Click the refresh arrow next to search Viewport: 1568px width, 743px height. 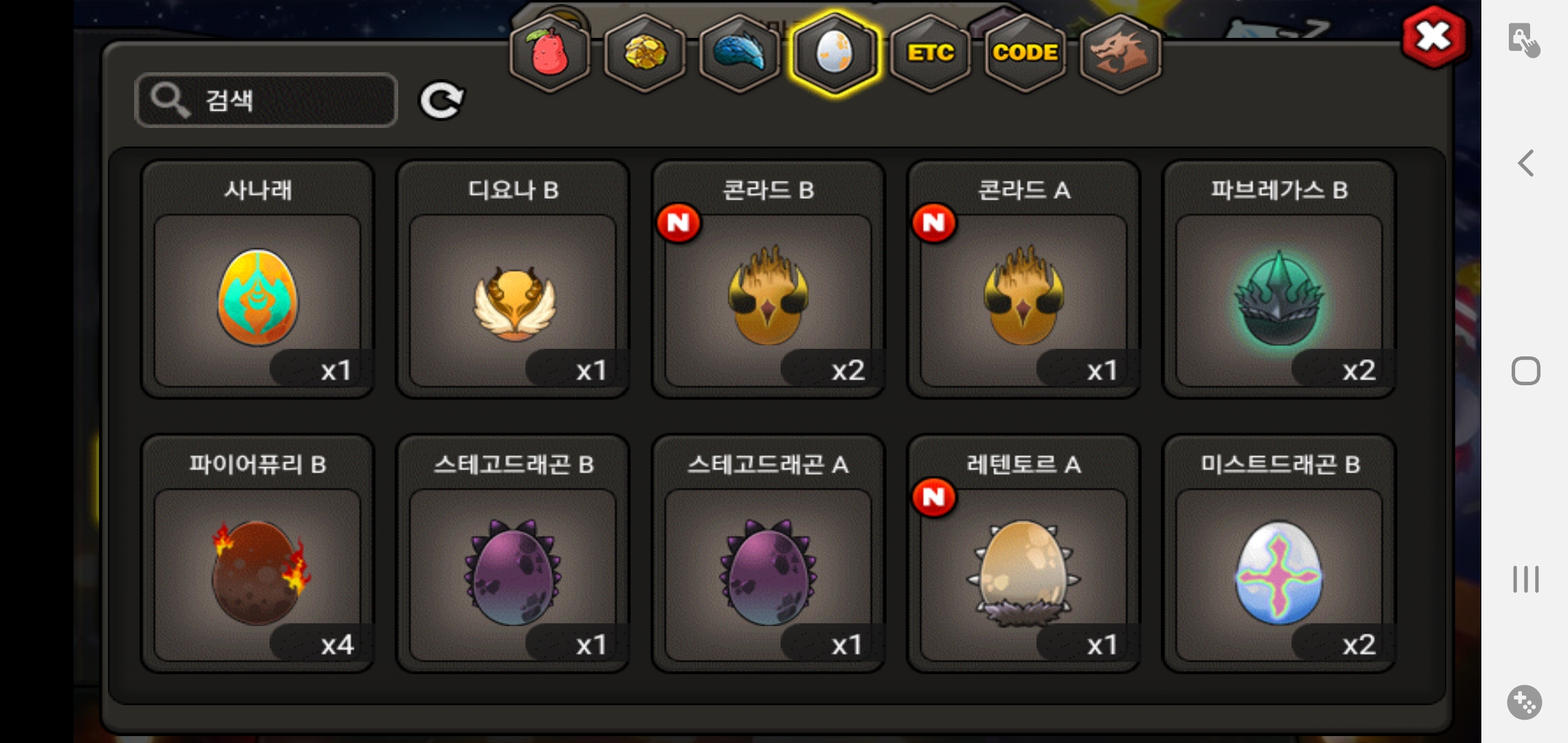442,101
